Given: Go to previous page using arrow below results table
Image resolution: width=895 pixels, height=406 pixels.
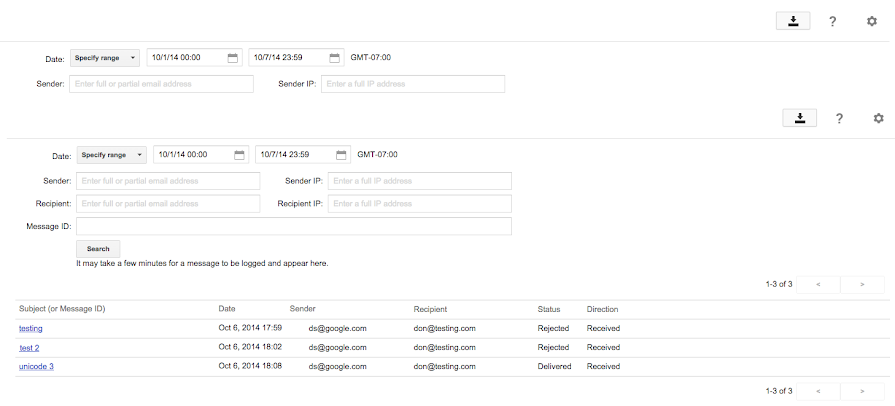Looking at the screenshot, I should point(819,390).
